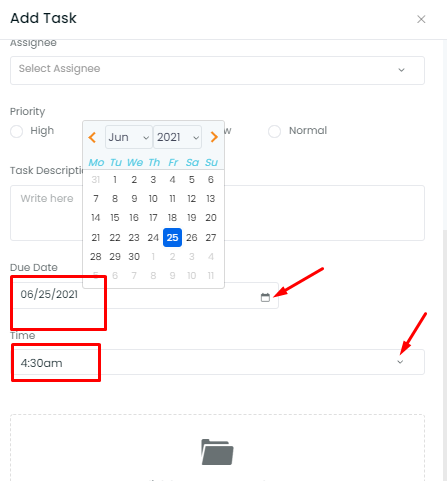Choose June 14 in the date picker
Viewport: 447px width, 481px height.
[x=96, y=218]
